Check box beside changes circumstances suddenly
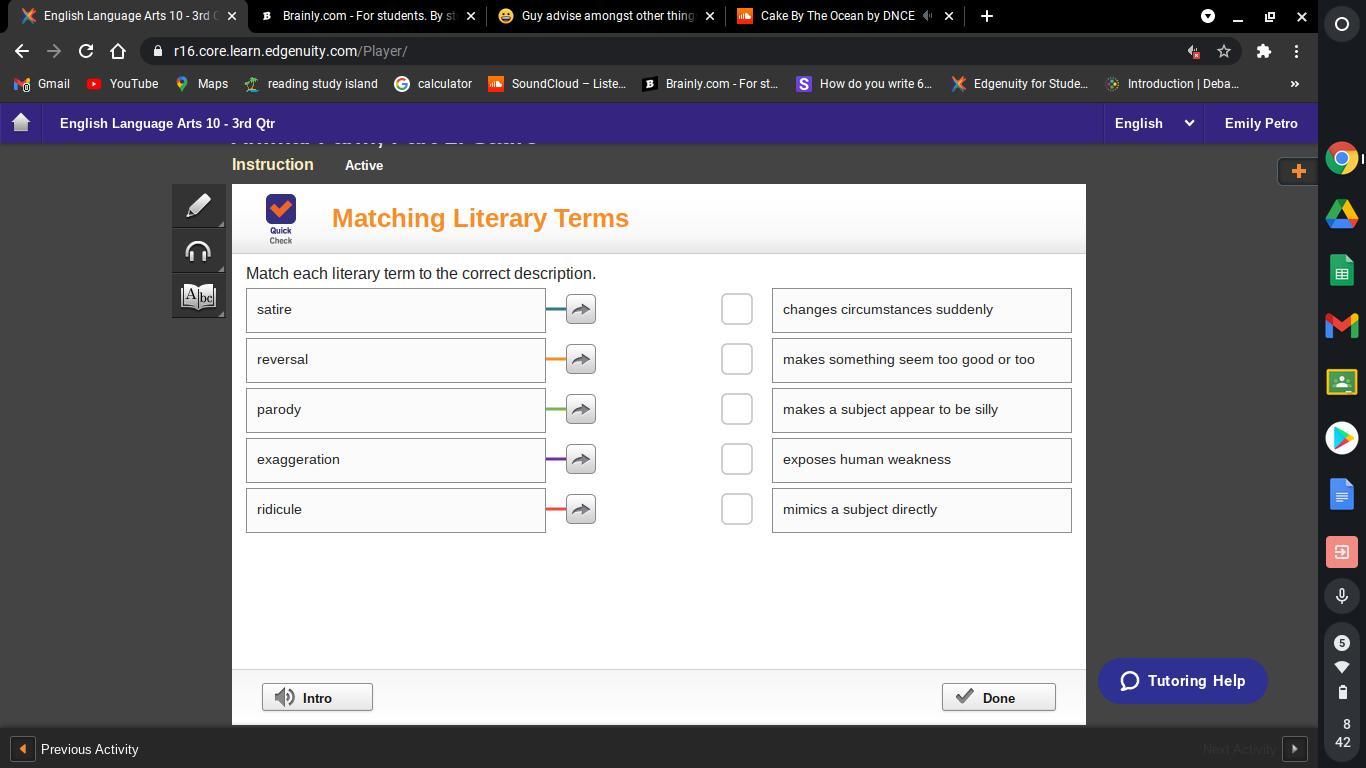The height and width of the screenshot is (768, 1366). pos(737,310)
